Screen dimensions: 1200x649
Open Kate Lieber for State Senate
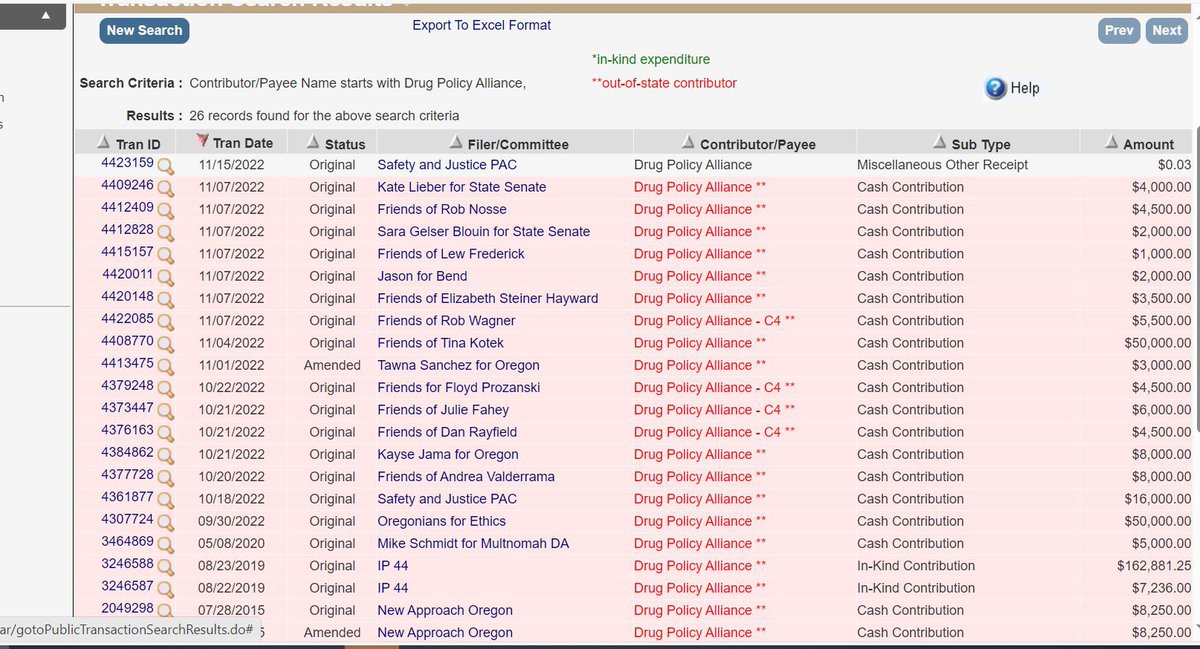point(462,187)
